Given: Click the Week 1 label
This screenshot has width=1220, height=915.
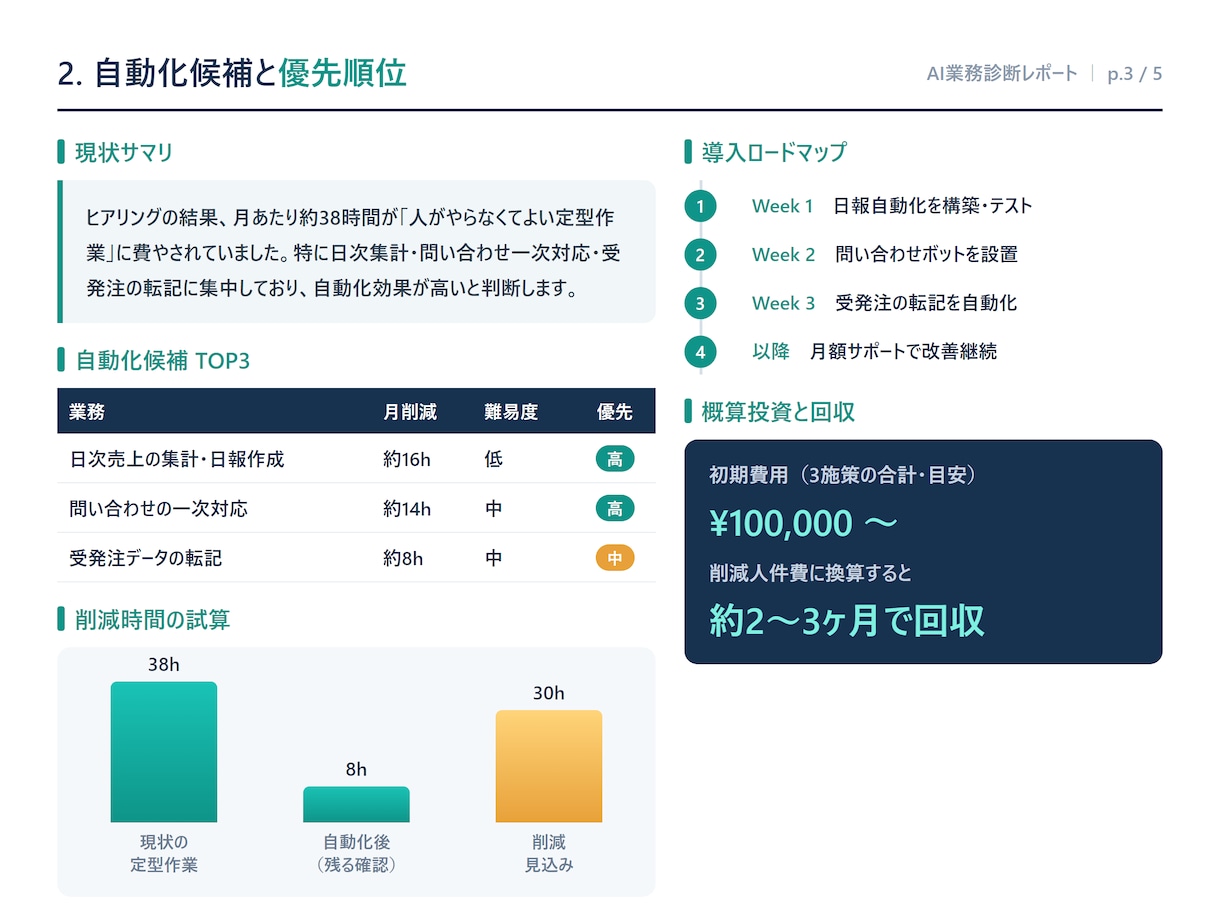Looking at the screenshot, I should click(x=783, y=206).
